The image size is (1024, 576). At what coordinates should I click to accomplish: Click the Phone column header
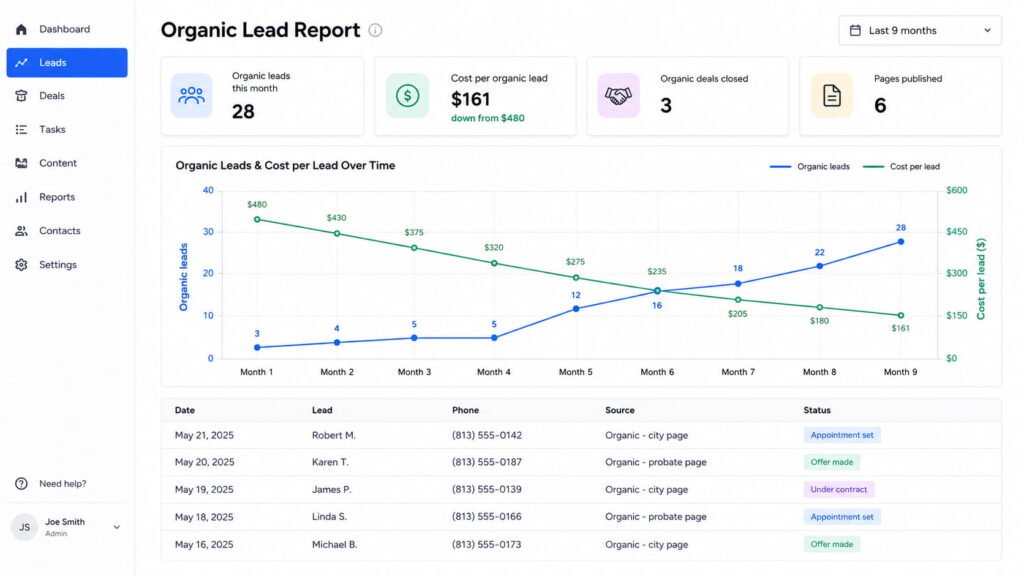(466, 410)
